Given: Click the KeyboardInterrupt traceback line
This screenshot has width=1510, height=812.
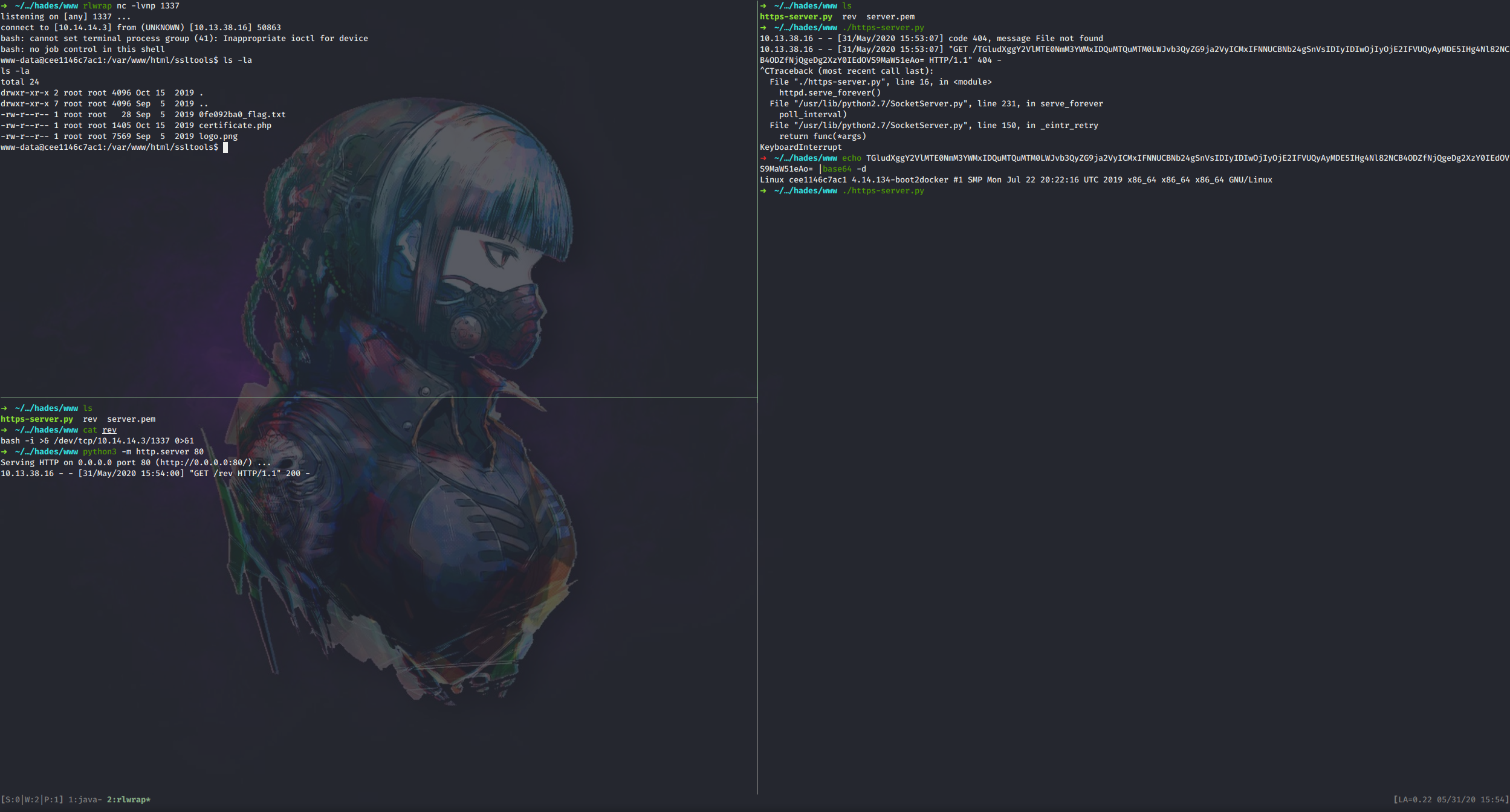Looking at the screenshot, I should (x=800, y=147).
